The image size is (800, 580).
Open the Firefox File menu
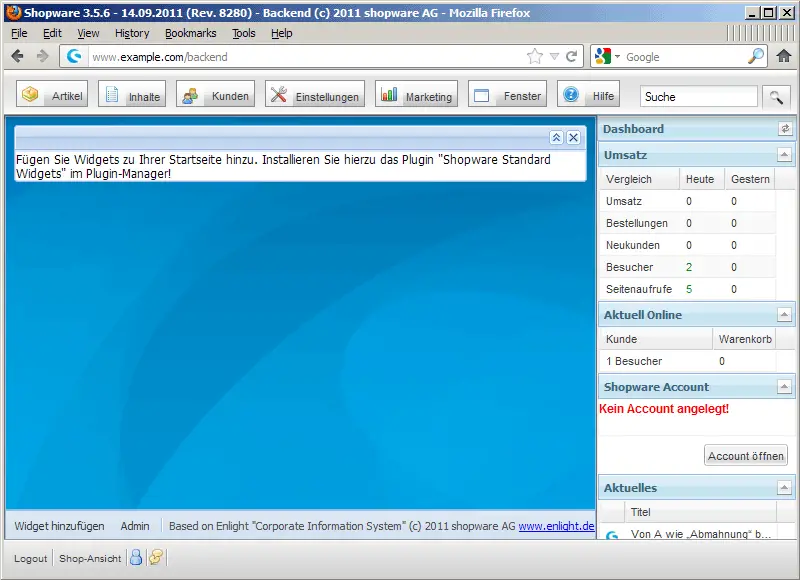[19, 33]
